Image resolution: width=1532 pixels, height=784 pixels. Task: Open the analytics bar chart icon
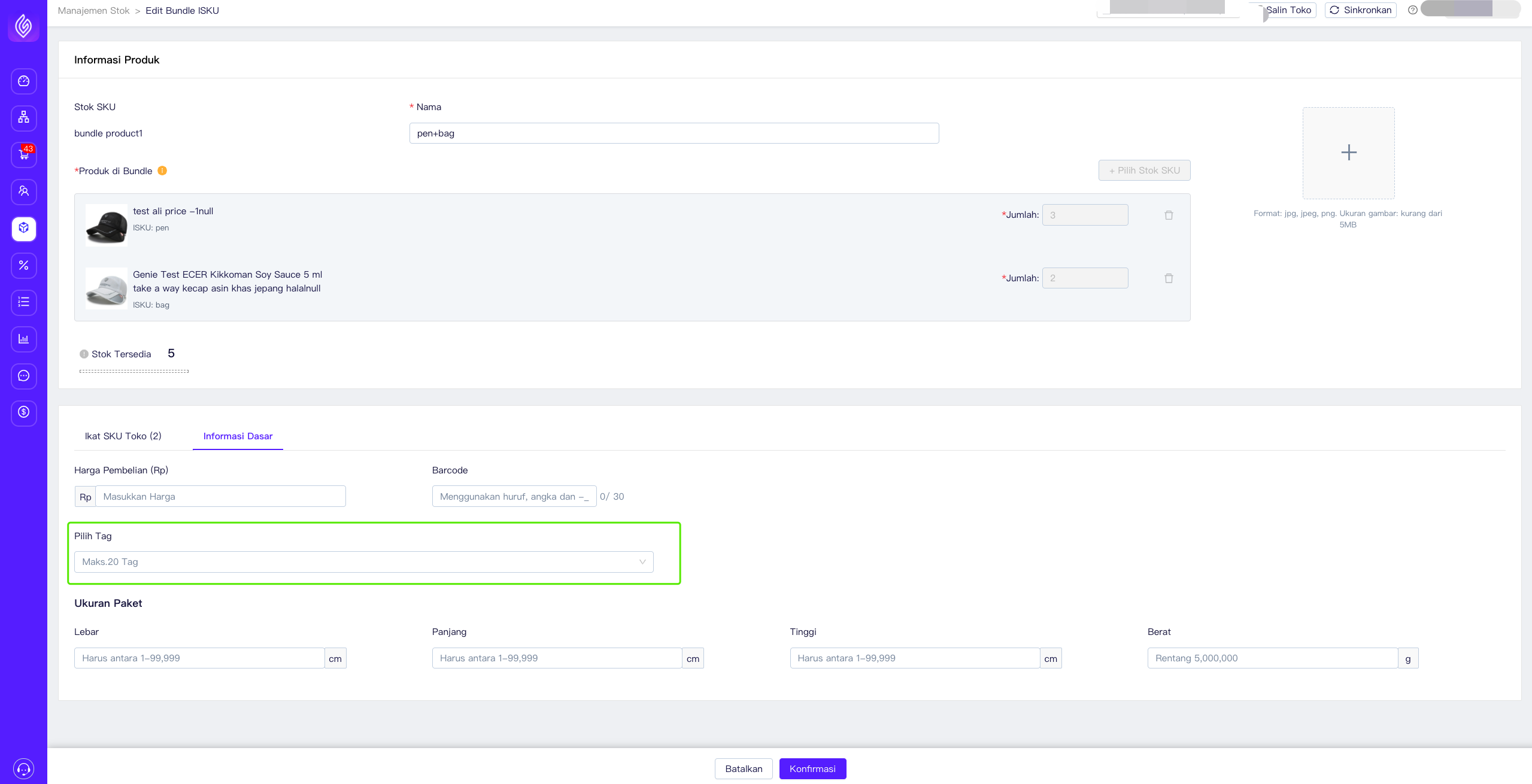point(23,339)
